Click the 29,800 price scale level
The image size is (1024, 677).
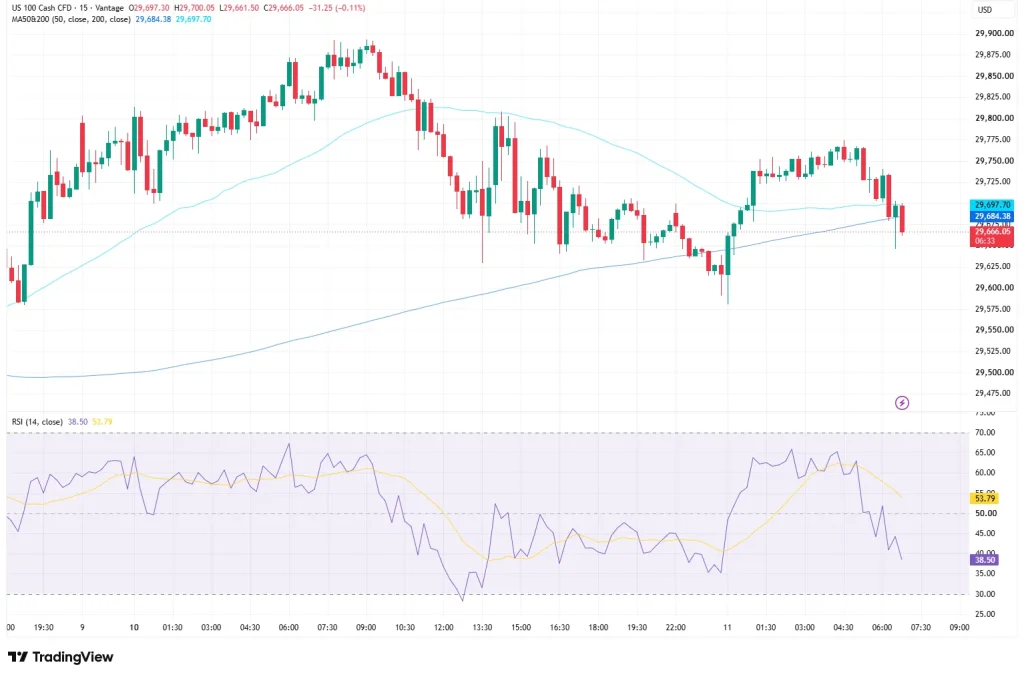pos(994,118)
